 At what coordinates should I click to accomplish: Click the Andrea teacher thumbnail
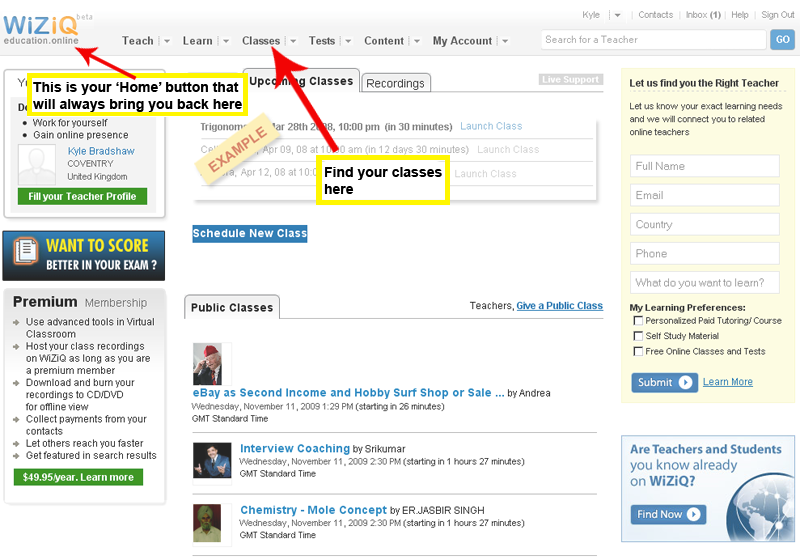(207, 364)
